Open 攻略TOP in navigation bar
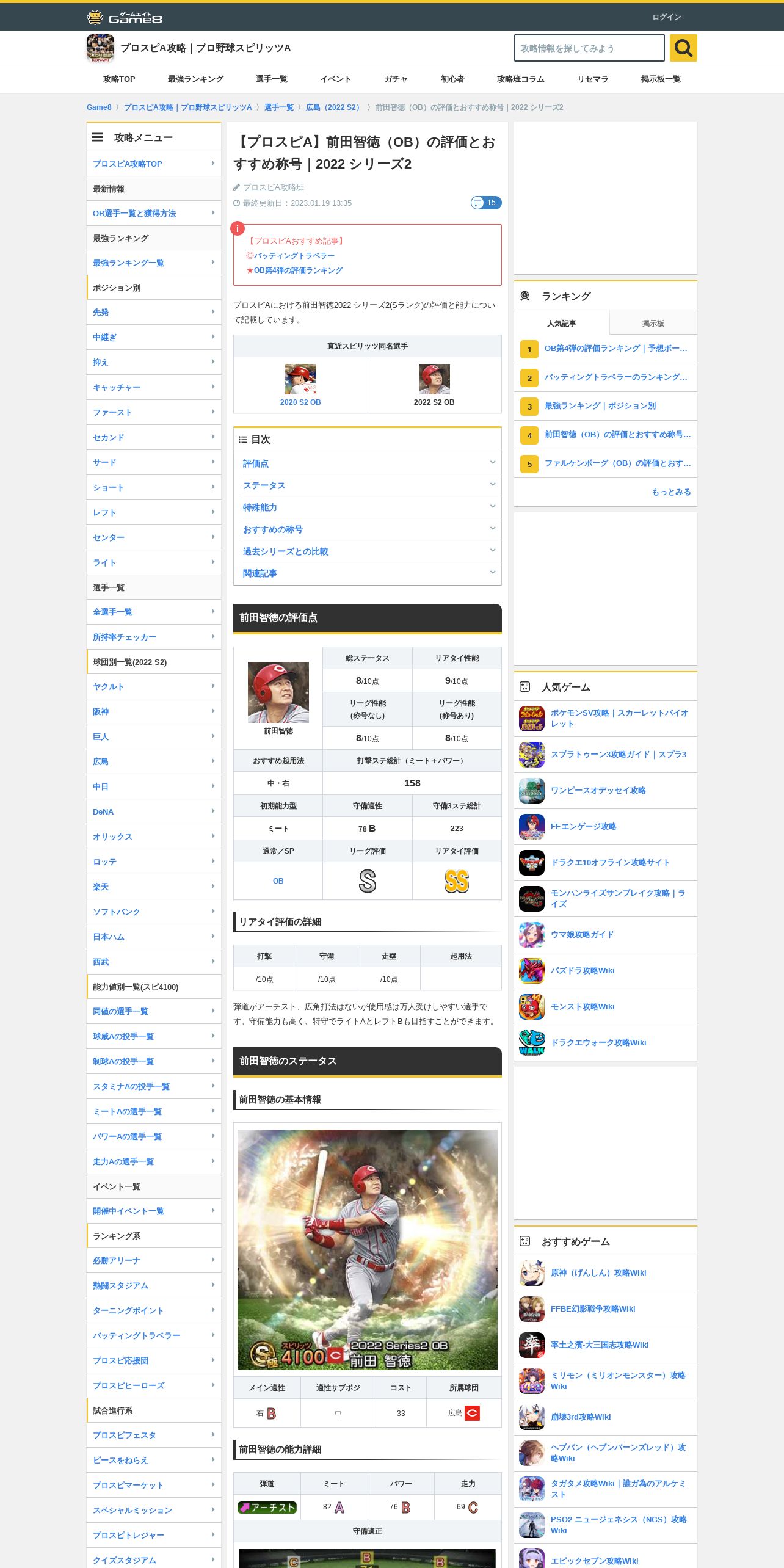This screenshot has height=1568, width=784. point(119,79)
